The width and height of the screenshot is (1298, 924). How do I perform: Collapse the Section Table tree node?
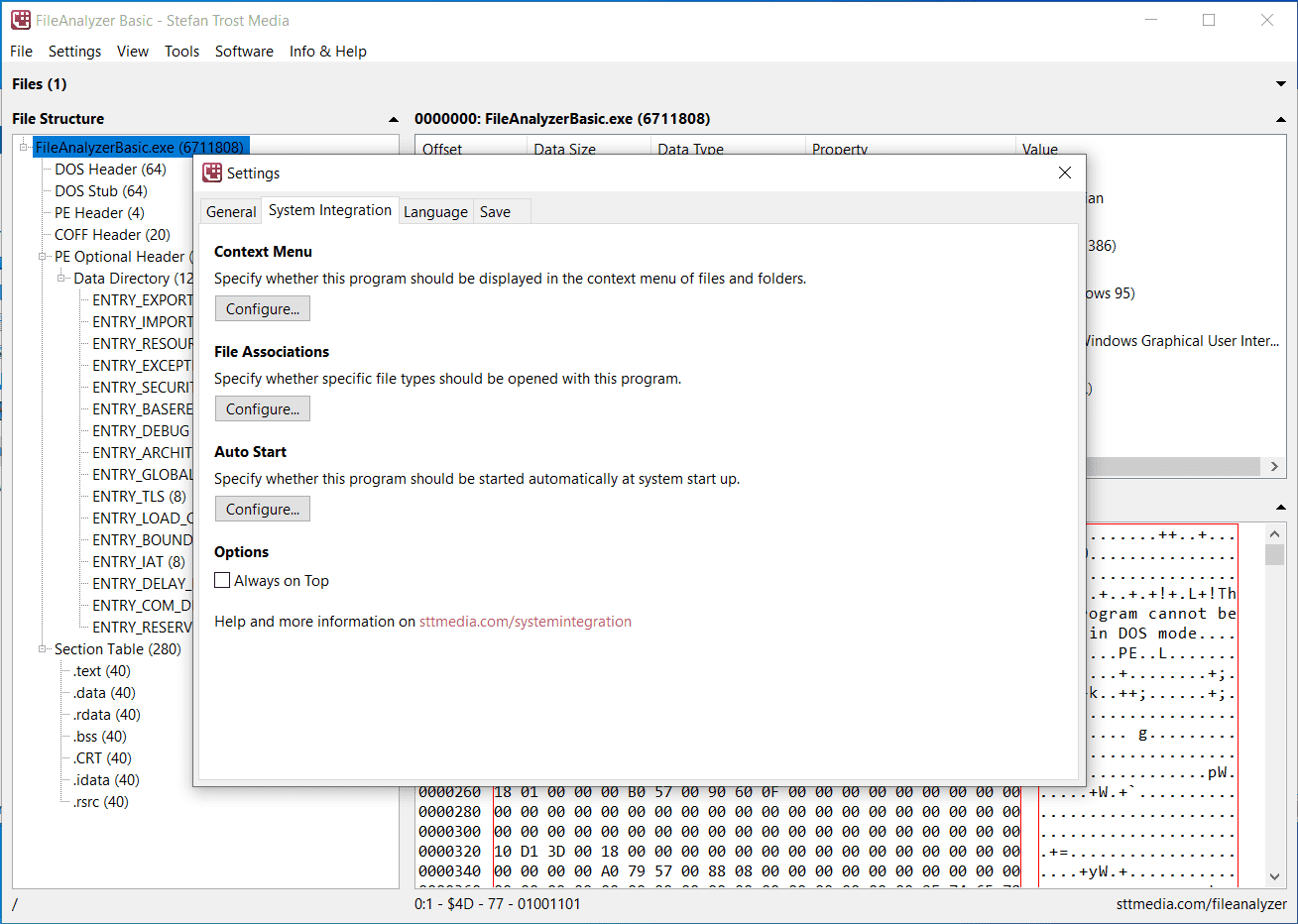tap(43, 648)
